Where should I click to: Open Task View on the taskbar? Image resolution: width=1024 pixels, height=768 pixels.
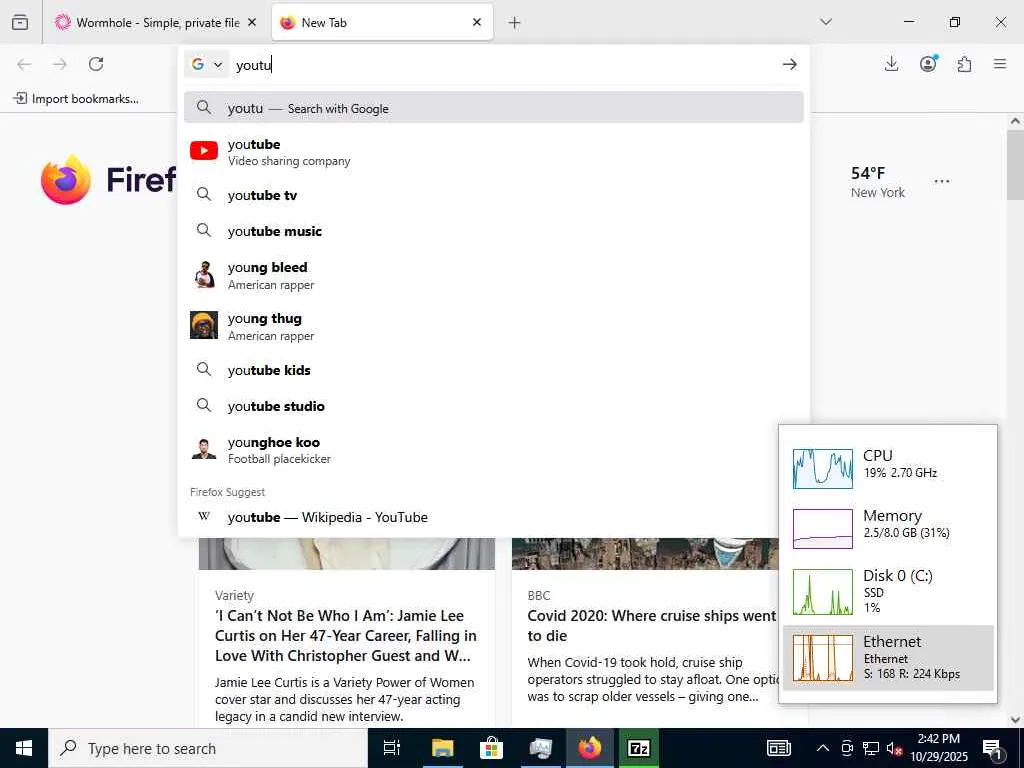point(392,748)
